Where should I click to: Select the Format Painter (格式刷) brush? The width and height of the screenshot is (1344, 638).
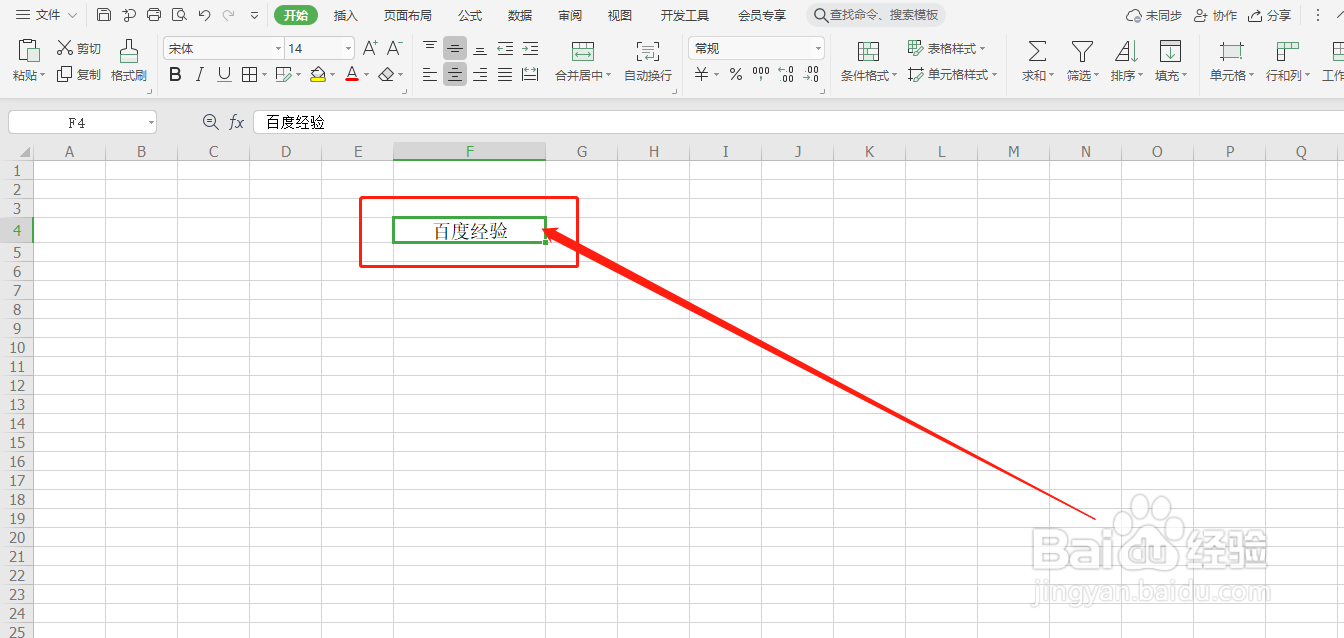pos(129,61)
